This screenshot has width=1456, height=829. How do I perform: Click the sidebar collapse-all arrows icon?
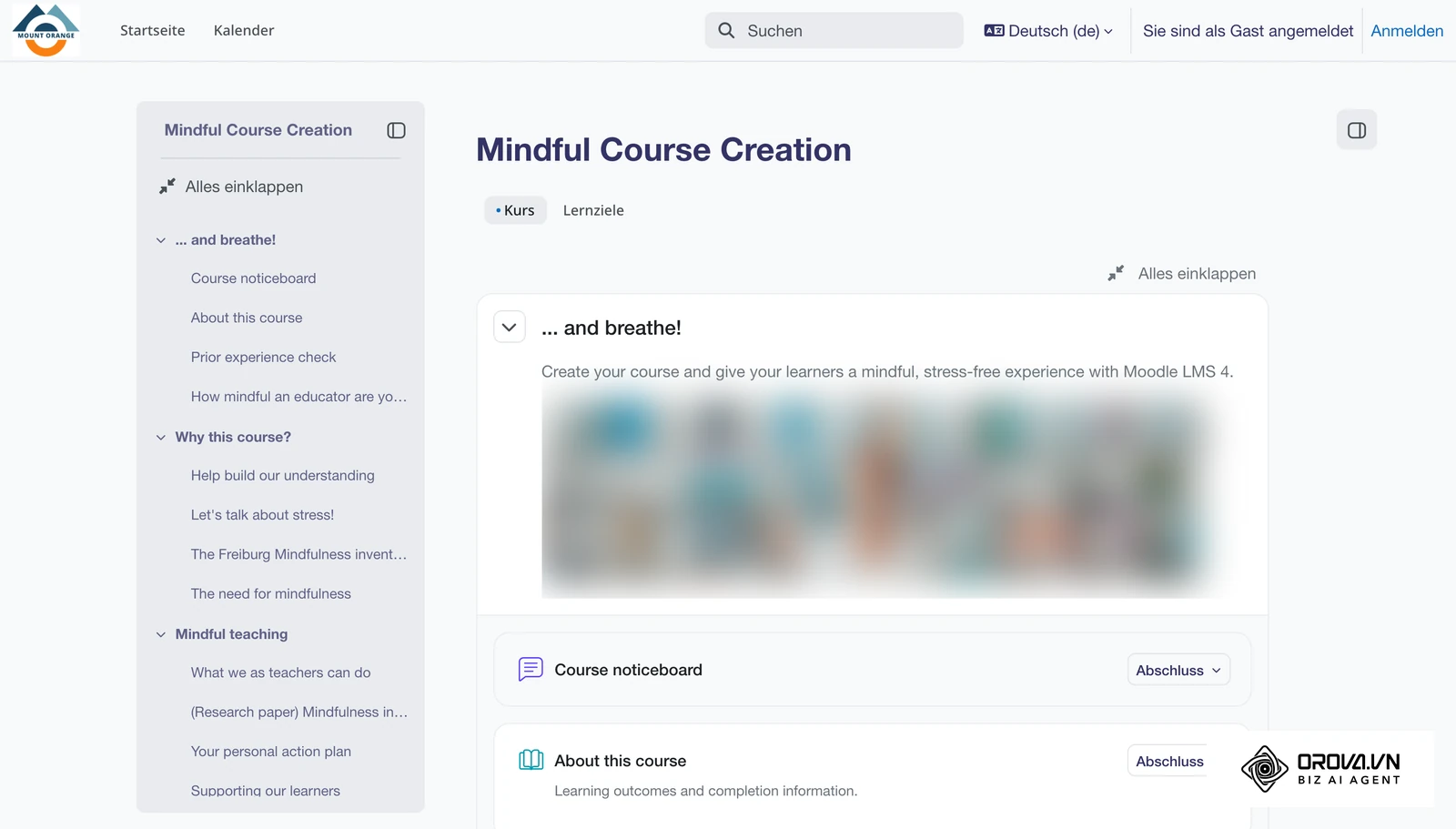[x=167, y=187]
